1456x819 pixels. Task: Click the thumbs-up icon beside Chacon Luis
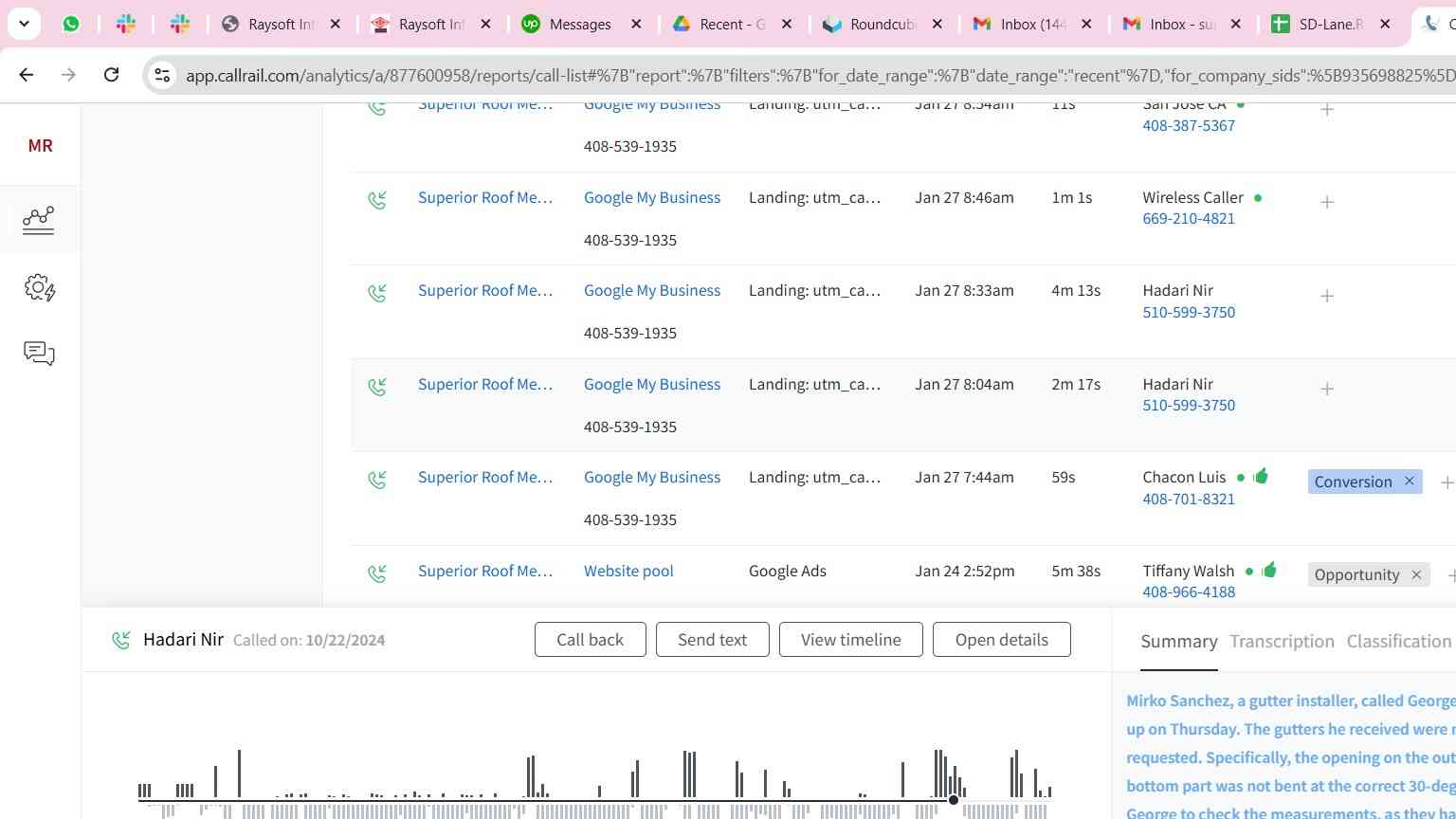tap(1261, 476)
